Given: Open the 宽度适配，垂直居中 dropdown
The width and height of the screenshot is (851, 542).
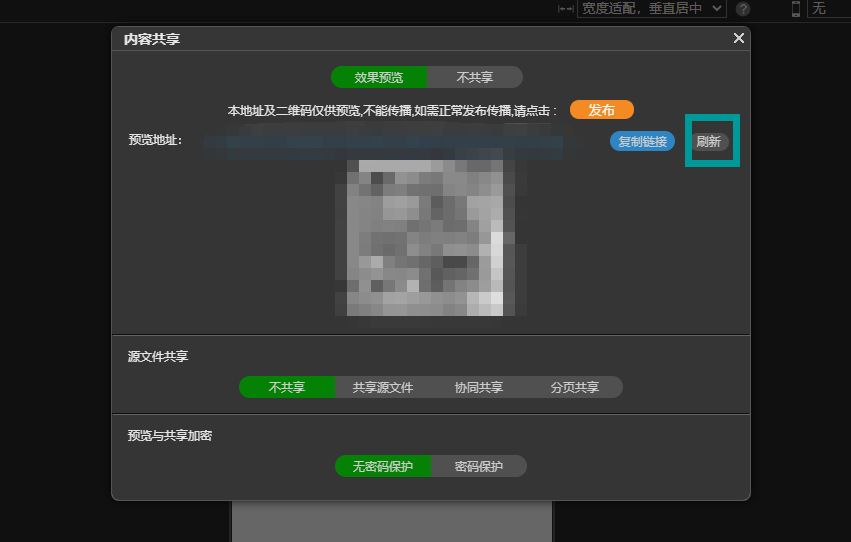Looking at the screenshot, I should (651, 8).
